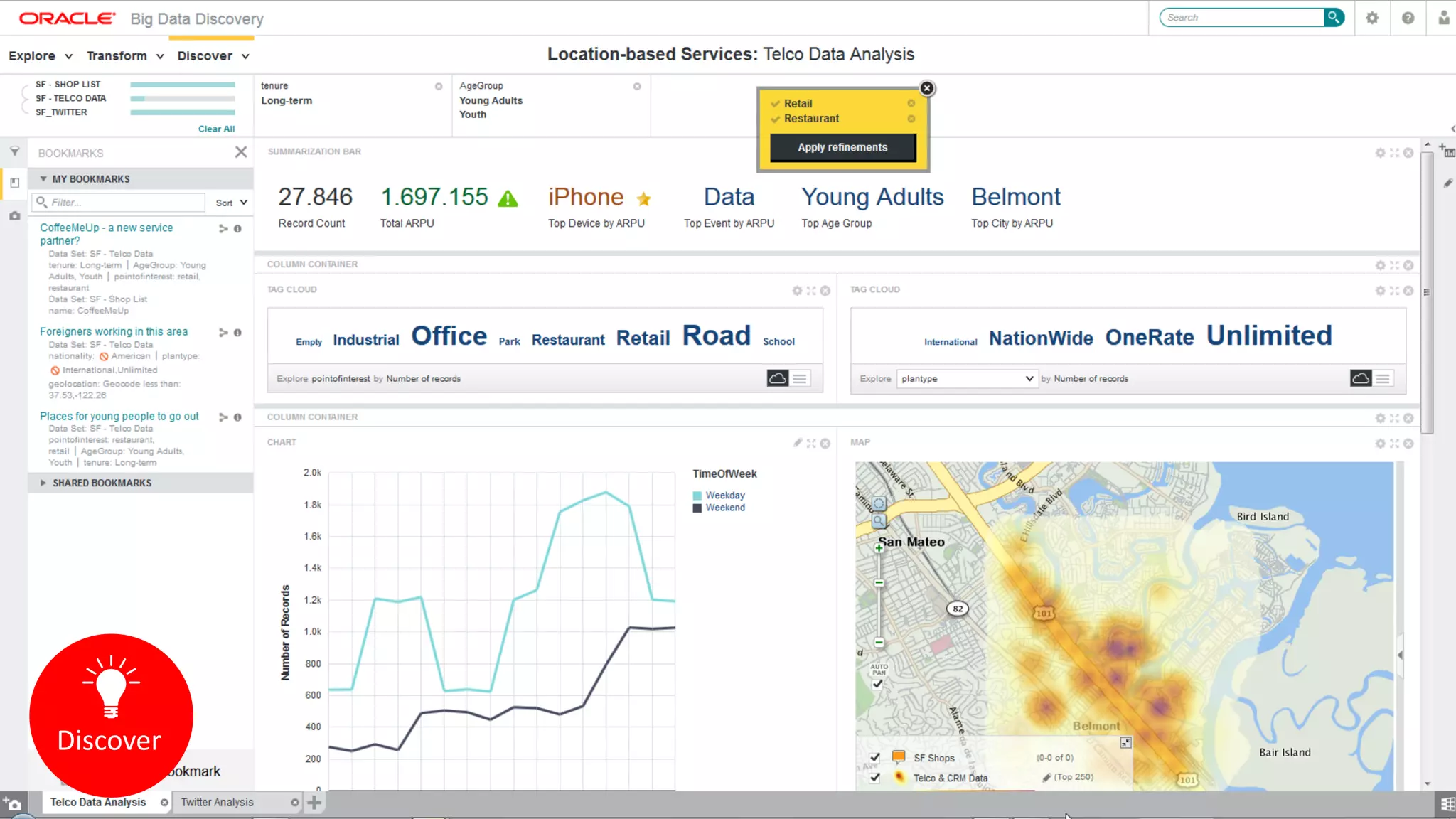Open the plantype Explore dropdown

(967, 379)
